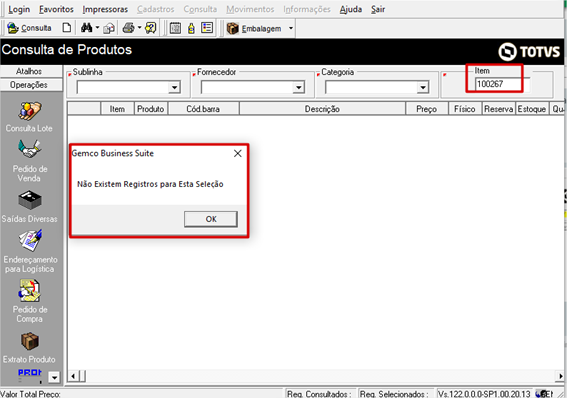The image size is (567, 398).
Task: Click the Reg. Selecionados status field
Action: pos(396,394)
